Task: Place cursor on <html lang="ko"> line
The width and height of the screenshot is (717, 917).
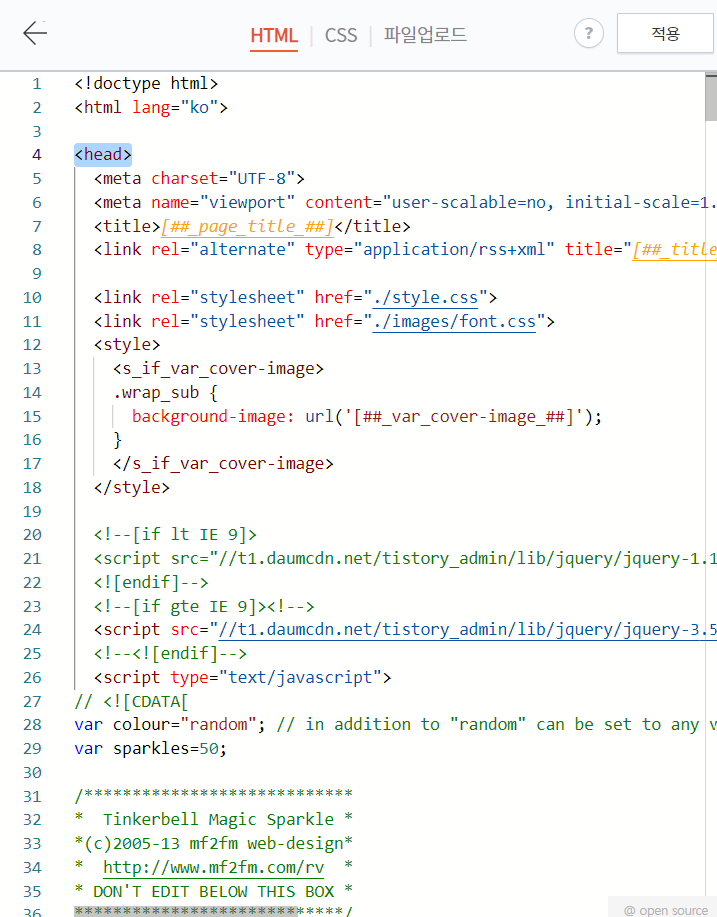Action: coord(151,108)
